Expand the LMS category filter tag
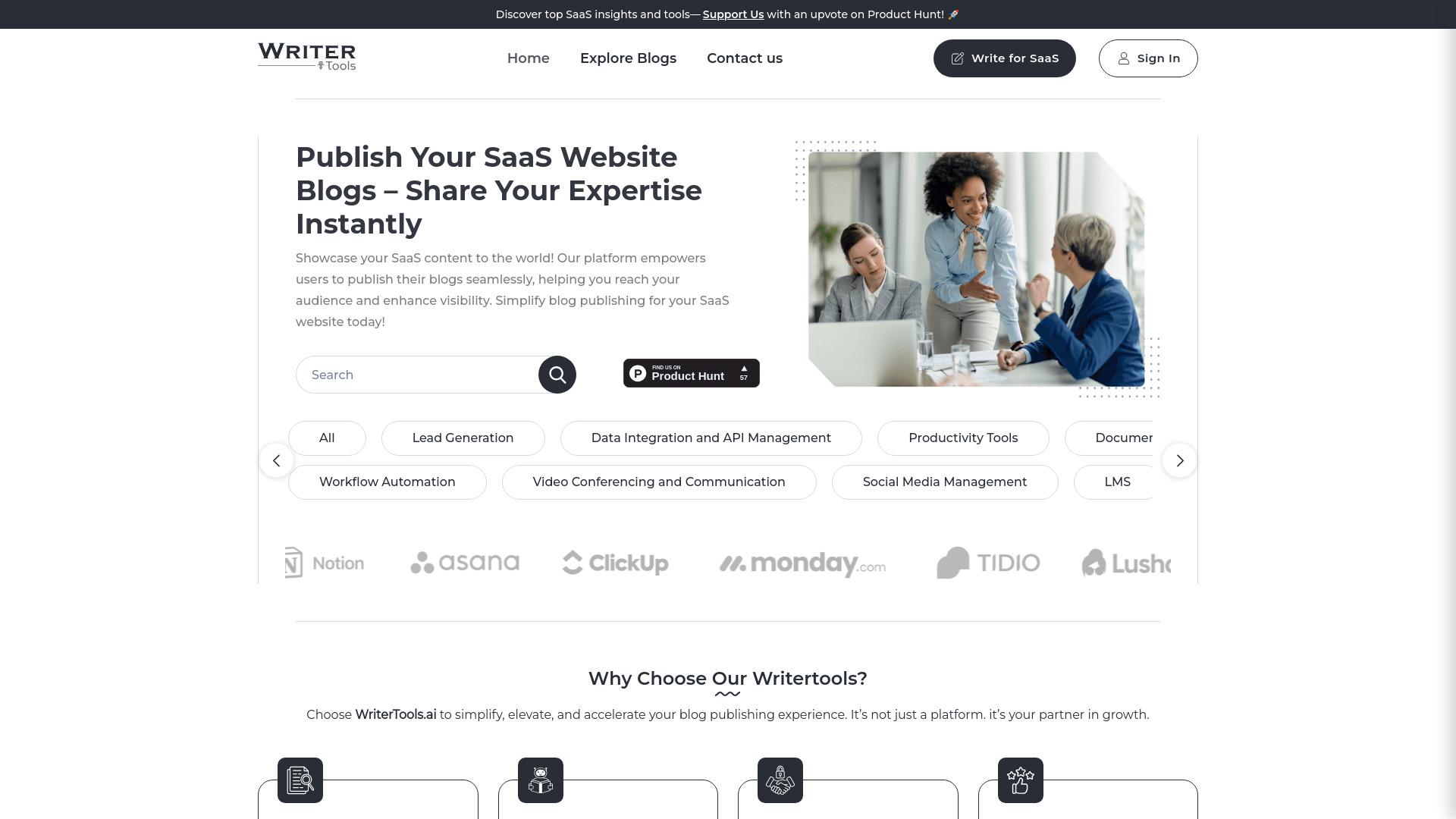 click(1117, 482)
